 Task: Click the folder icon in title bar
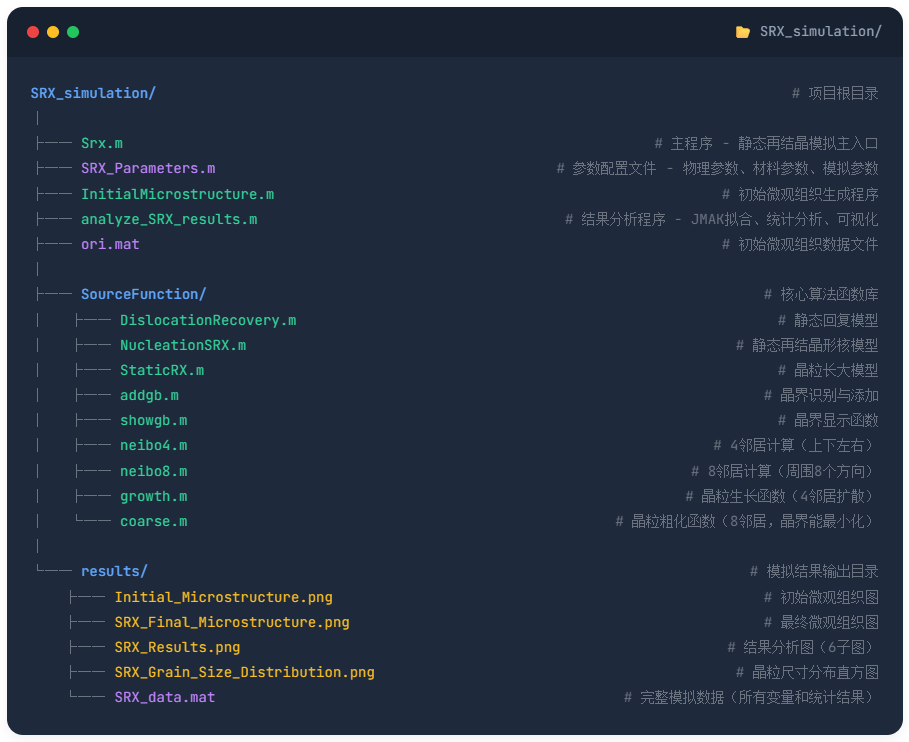coord(742,32)
